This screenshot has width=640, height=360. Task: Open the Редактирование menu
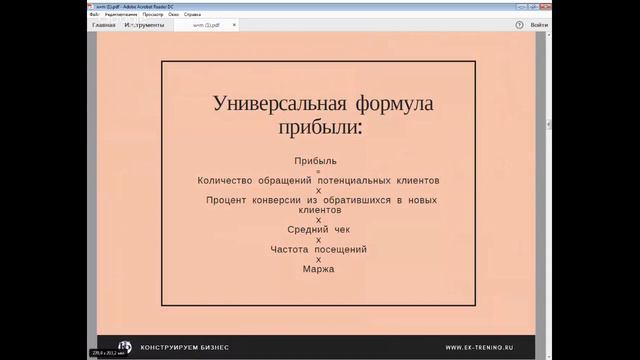(x=121, y=14)
